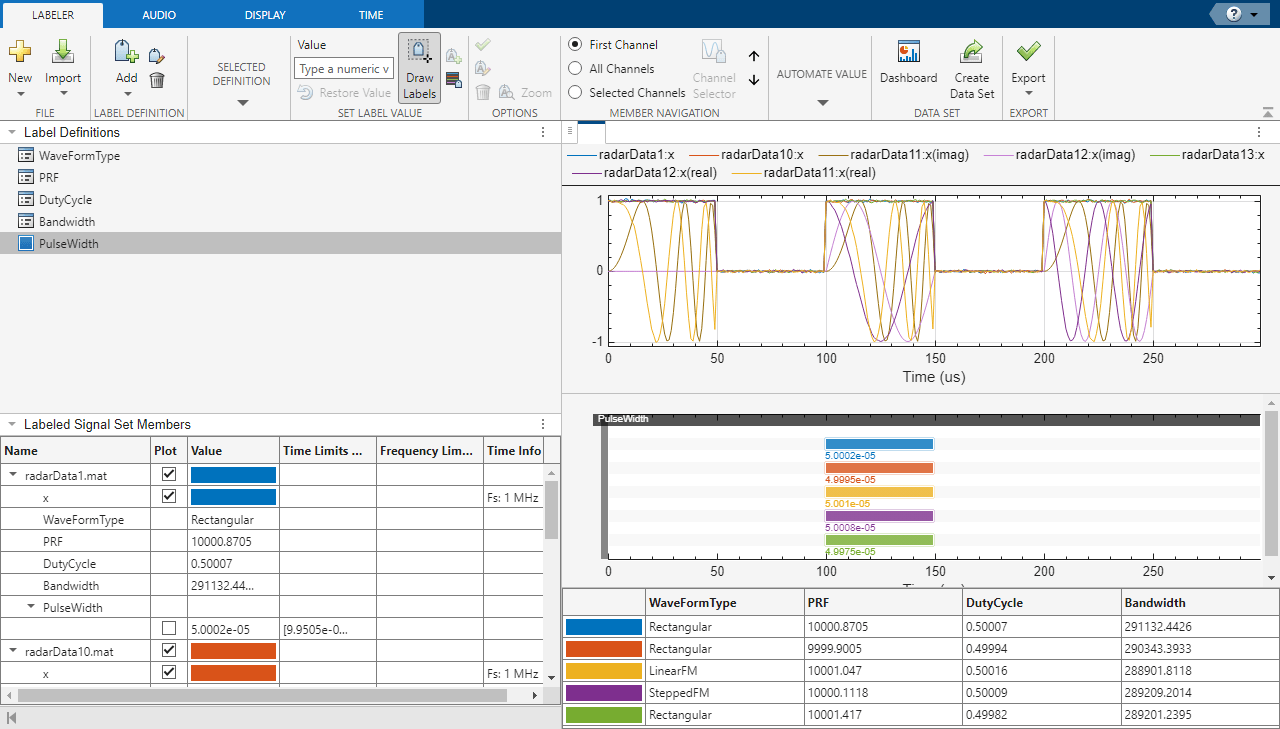1280x729 pixels.
Task: Open the Import dropdown arrow
Action: (x=63, y=95)
